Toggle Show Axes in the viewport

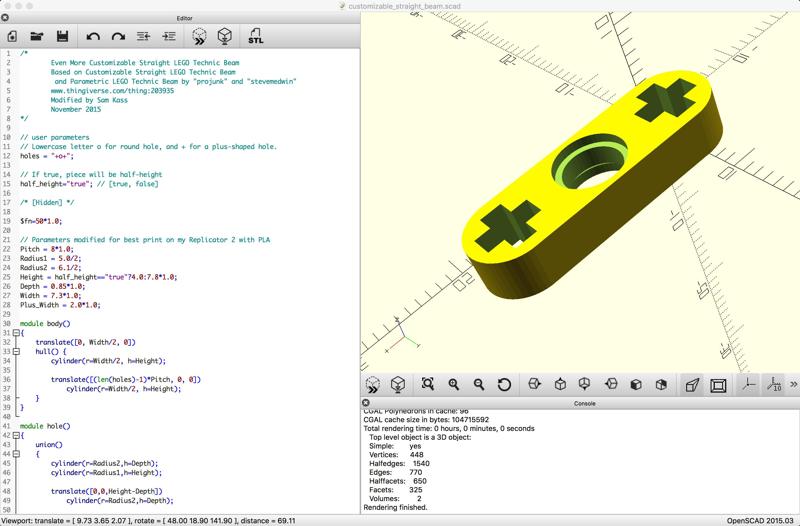748,385
